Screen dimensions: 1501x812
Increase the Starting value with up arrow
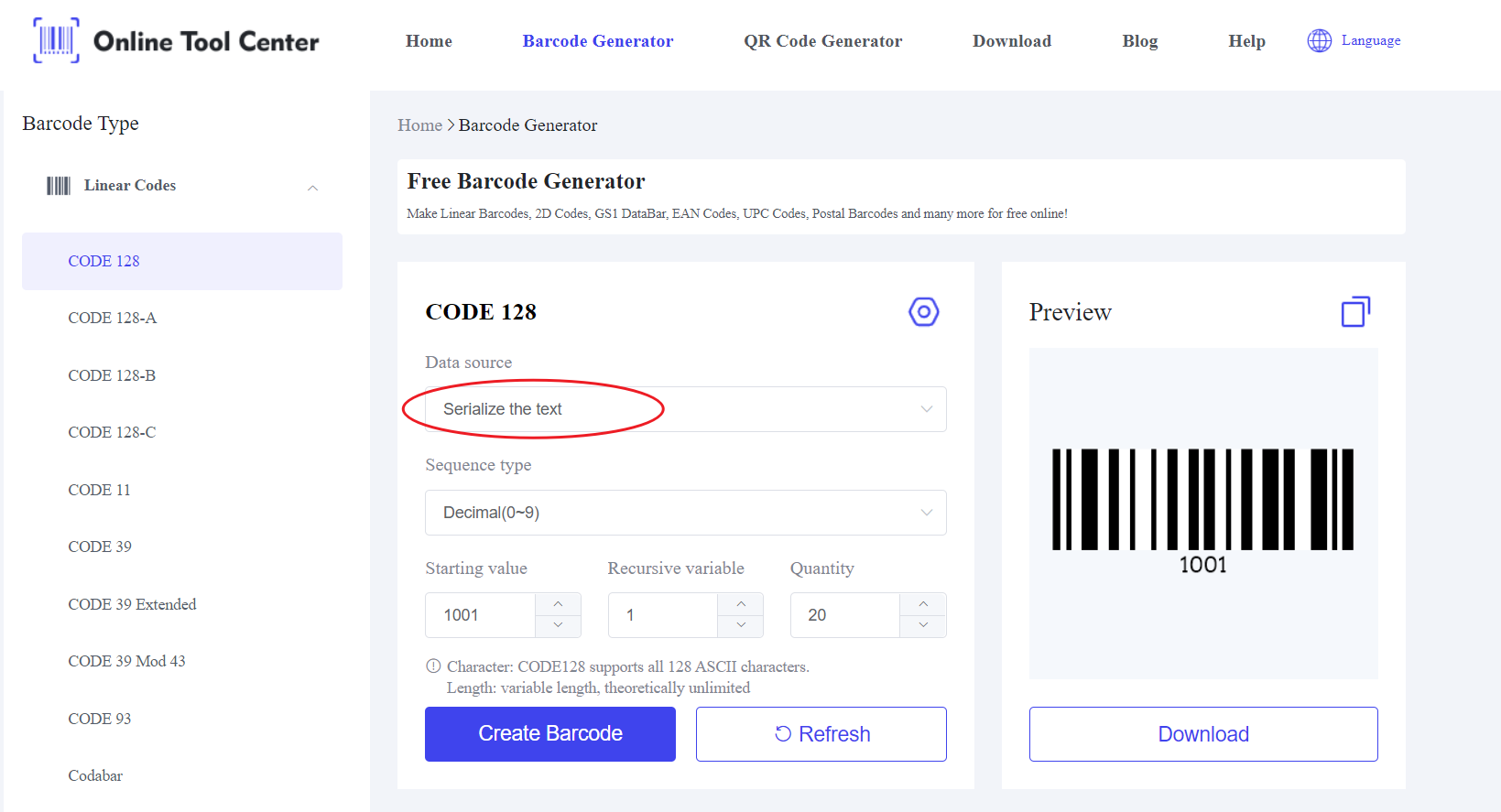558,604
